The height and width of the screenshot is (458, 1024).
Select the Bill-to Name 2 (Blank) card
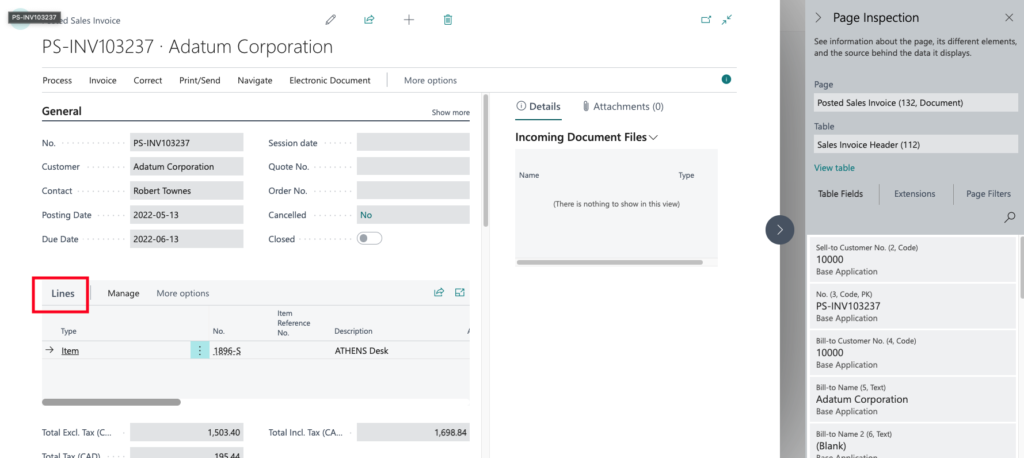click(x=912, y=441)
